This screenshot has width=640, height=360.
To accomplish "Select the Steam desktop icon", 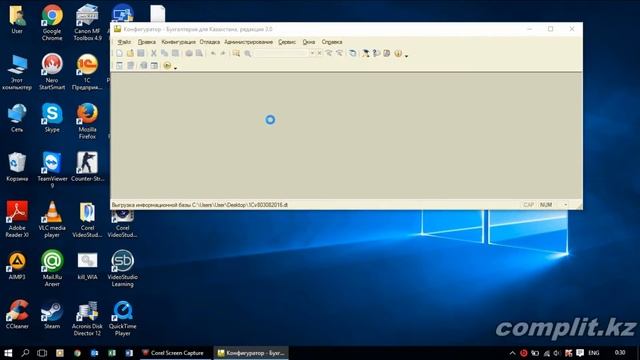I will click(52, 314).
